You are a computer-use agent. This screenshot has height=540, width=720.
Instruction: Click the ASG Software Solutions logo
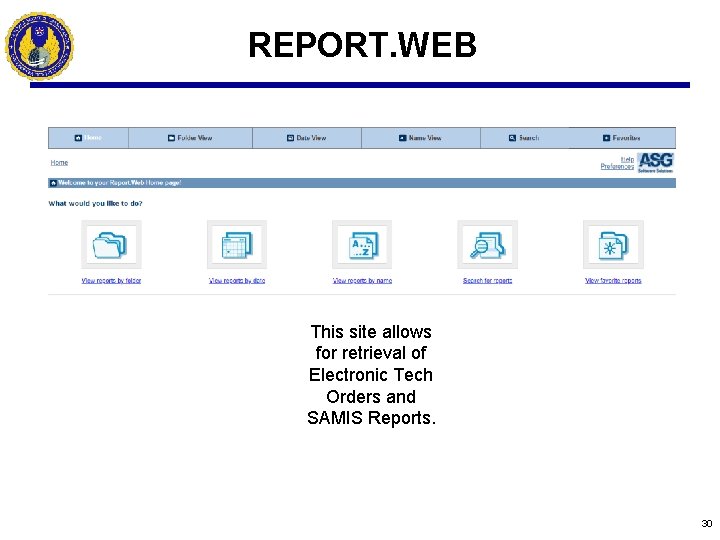[x=655, y=163]
